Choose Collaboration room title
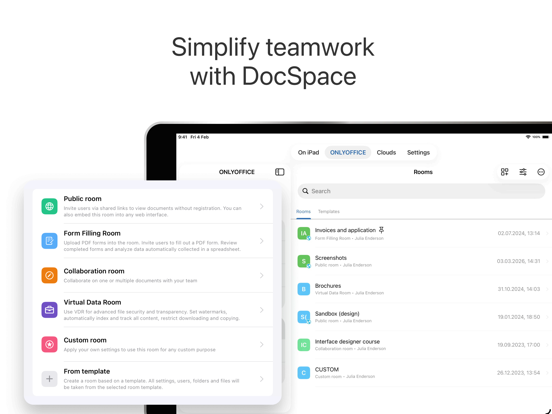This screenshot has width=552, height=414. tap(94, 271)
